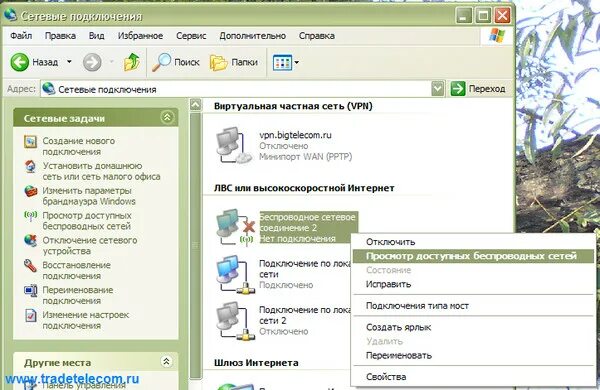Open the Дополнительно menu
Screen dimensions: 600x390
(x=253, y=36)
